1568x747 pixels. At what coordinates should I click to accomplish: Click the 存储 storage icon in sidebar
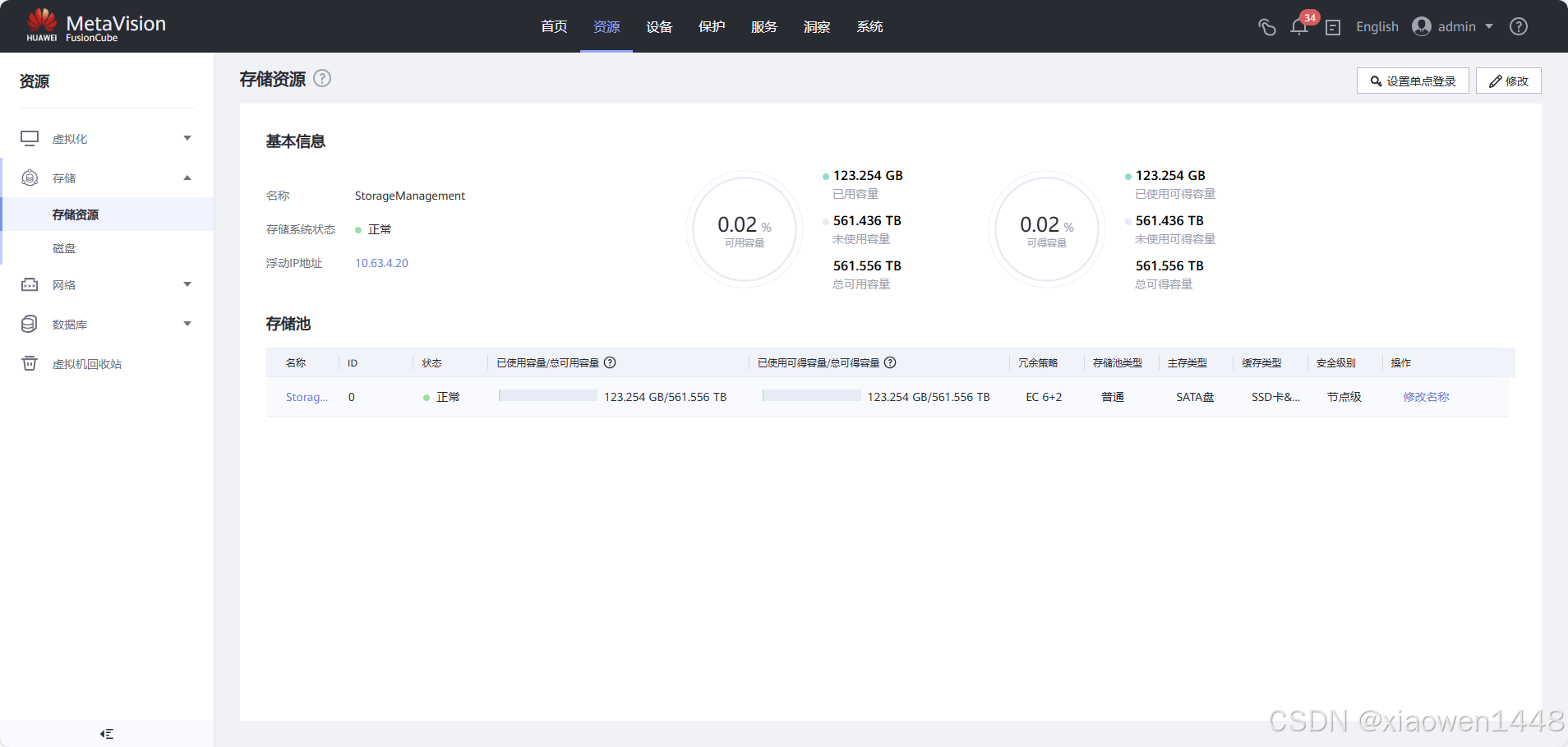coord(30,178)
